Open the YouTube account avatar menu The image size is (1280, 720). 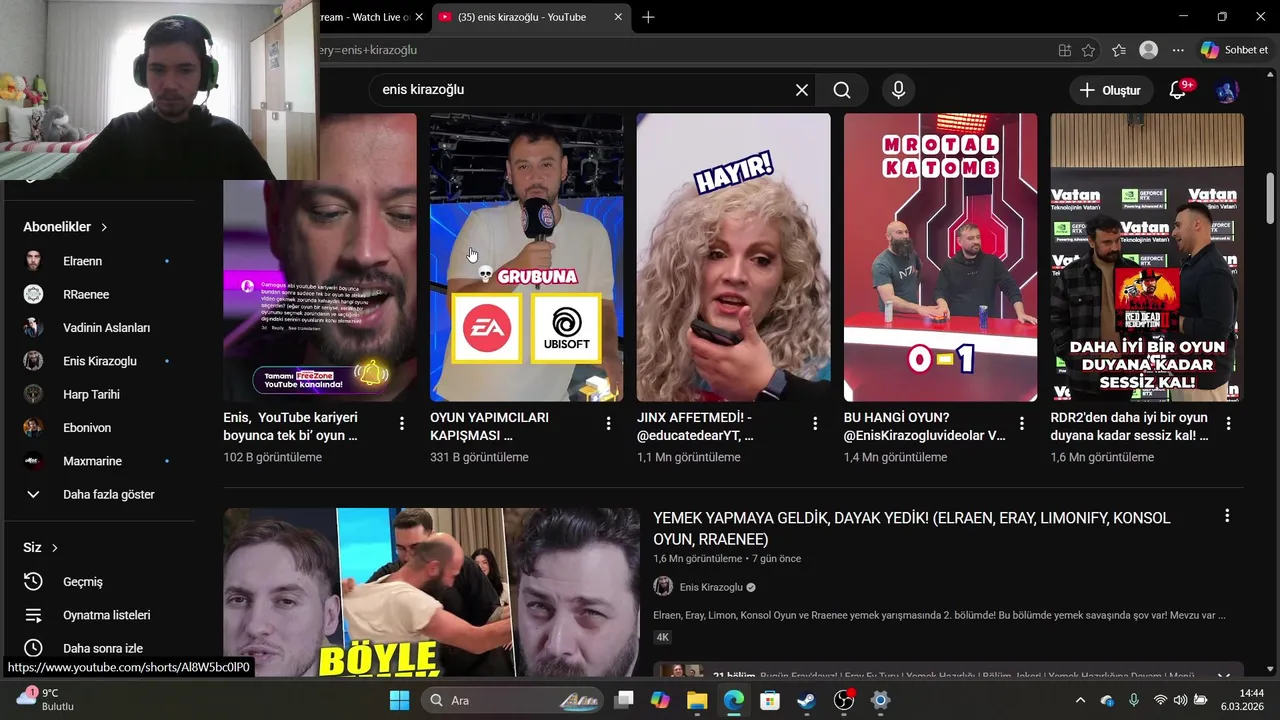(1227, 90)
